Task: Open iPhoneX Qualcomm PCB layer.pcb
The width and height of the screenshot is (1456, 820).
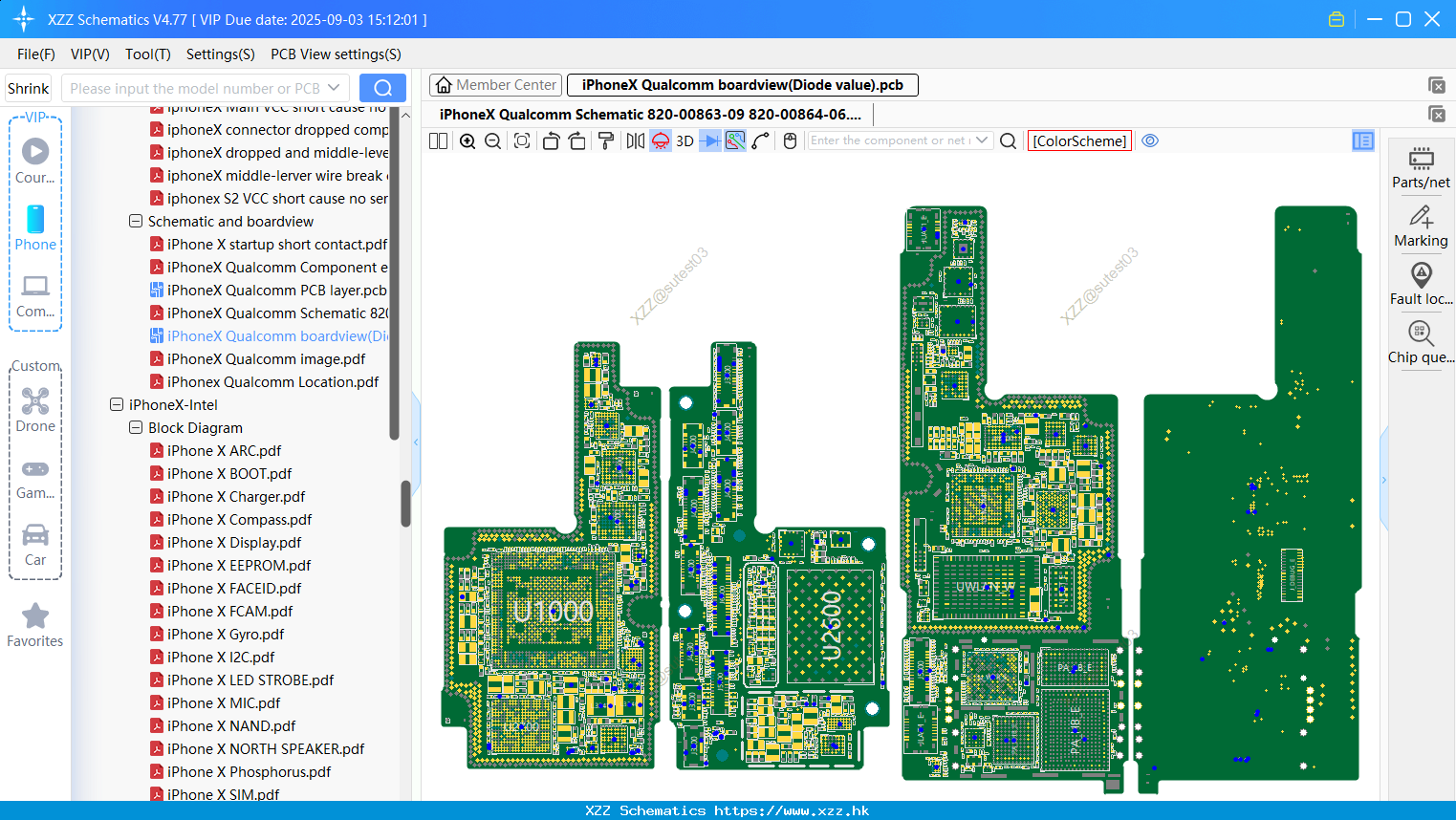Action: point(277,290)
